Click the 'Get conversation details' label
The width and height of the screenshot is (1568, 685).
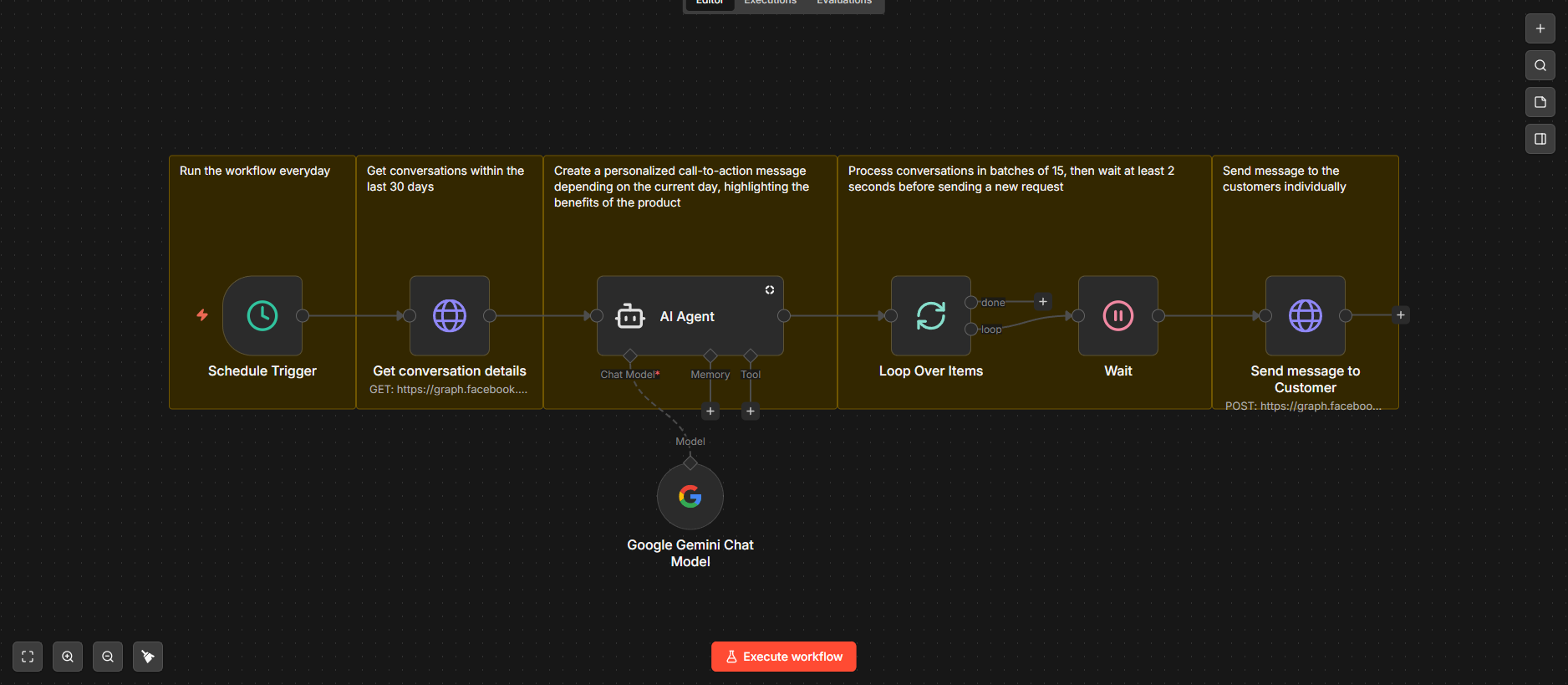pos(450,371)
